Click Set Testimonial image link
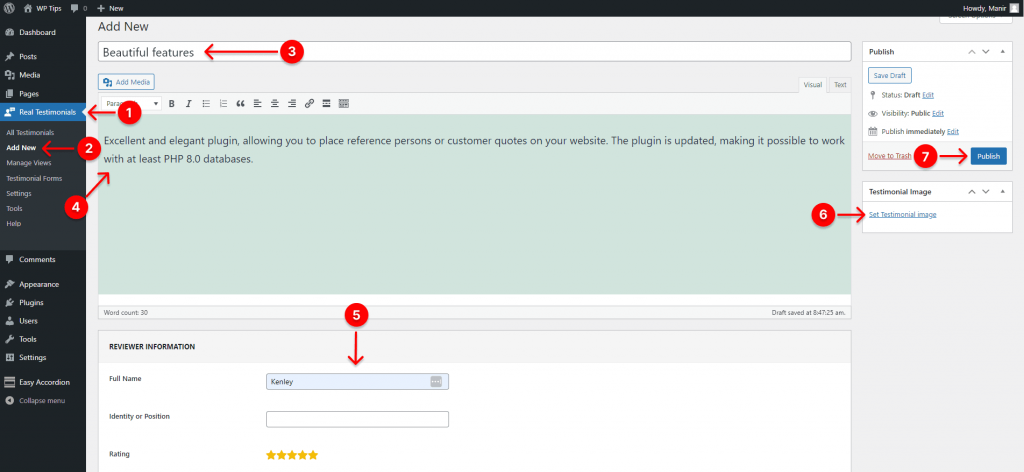Viewport: 1024px width, 472px height. pyautogui.click(x=903, y=215)
